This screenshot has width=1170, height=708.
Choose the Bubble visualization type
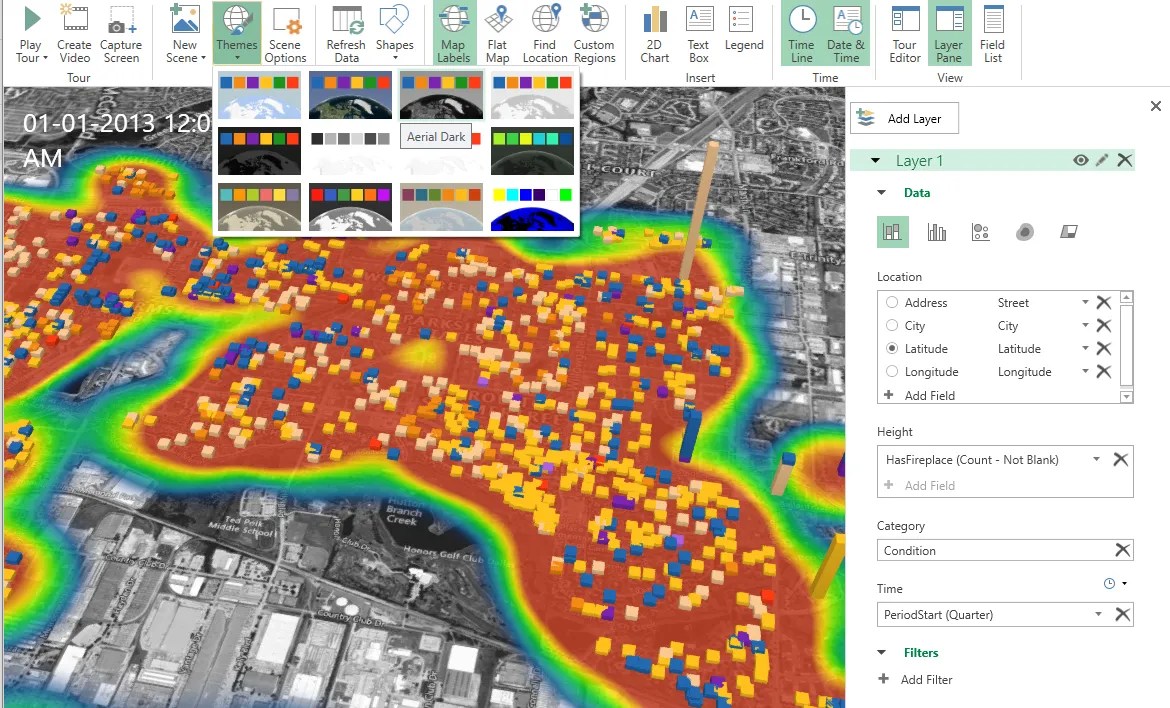[x=980, y=231]
